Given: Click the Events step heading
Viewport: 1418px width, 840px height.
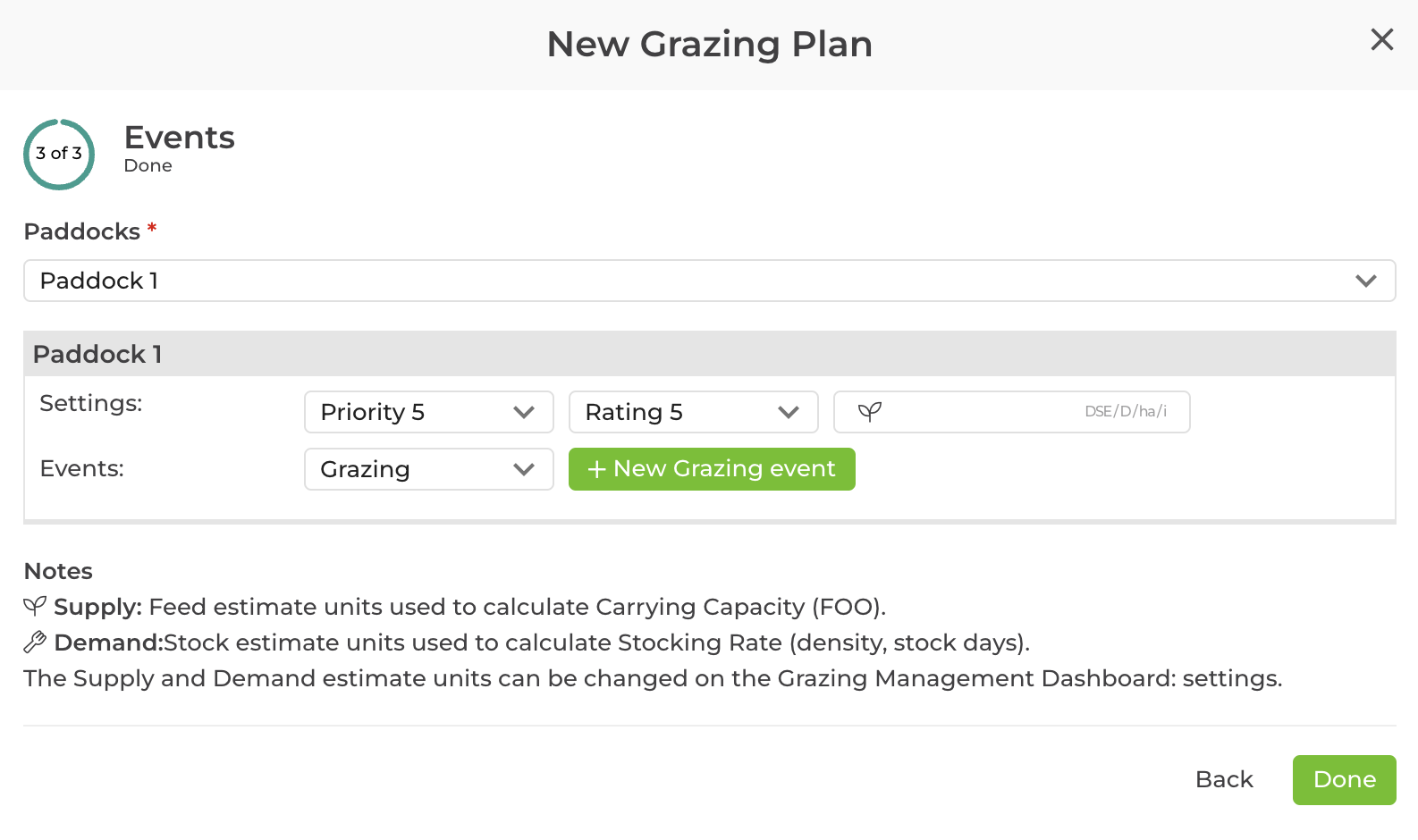Looking at the screenshot, I should [x=179, y=137].
